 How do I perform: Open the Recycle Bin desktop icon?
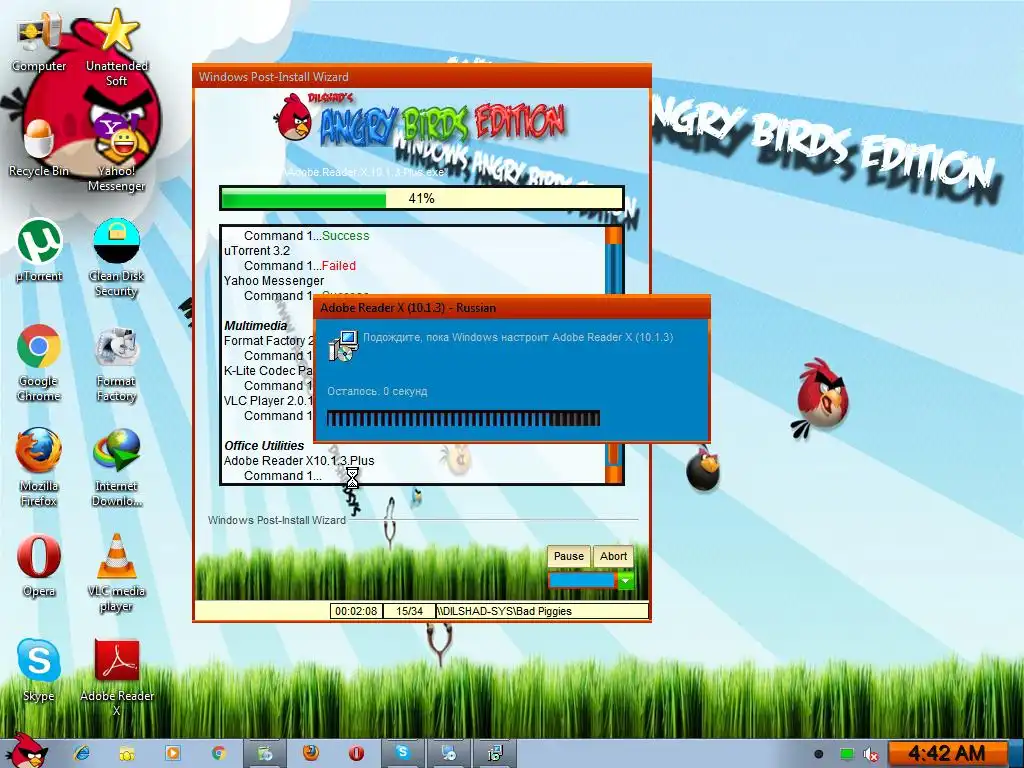pyautogui.click(x=39, y=149)
